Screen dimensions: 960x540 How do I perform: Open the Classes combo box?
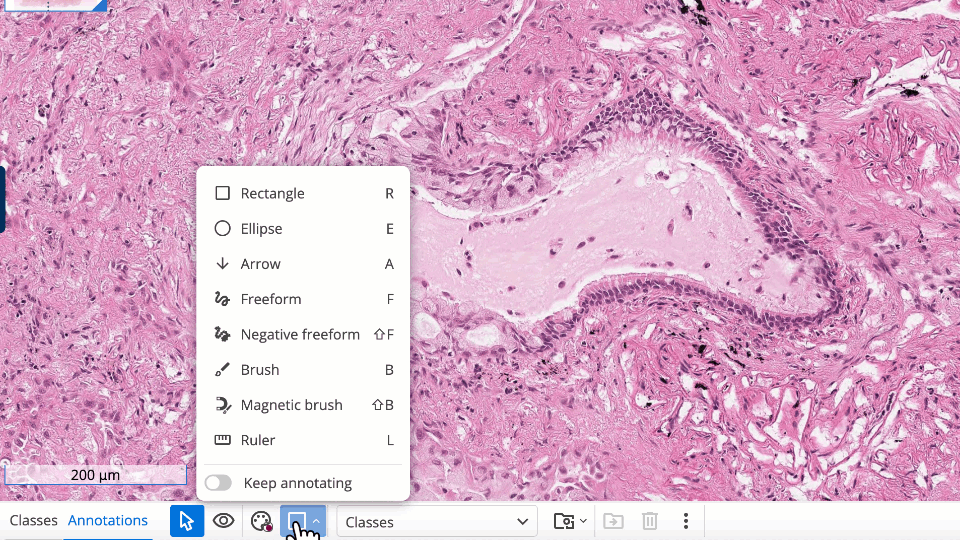pyautogui.click(x=437, y=521)
